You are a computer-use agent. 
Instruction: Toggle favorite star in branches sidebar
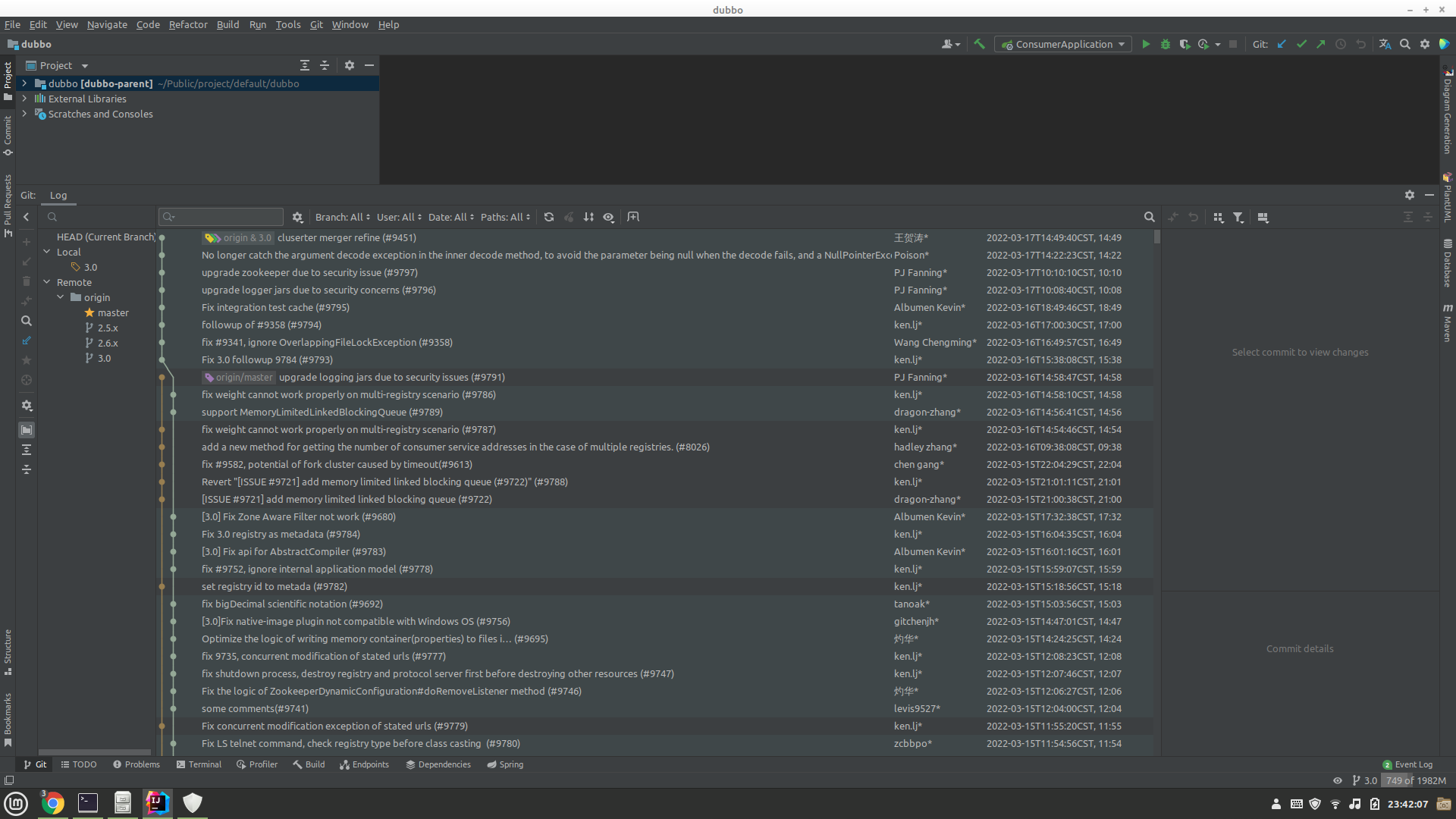[x=26, y=360]
